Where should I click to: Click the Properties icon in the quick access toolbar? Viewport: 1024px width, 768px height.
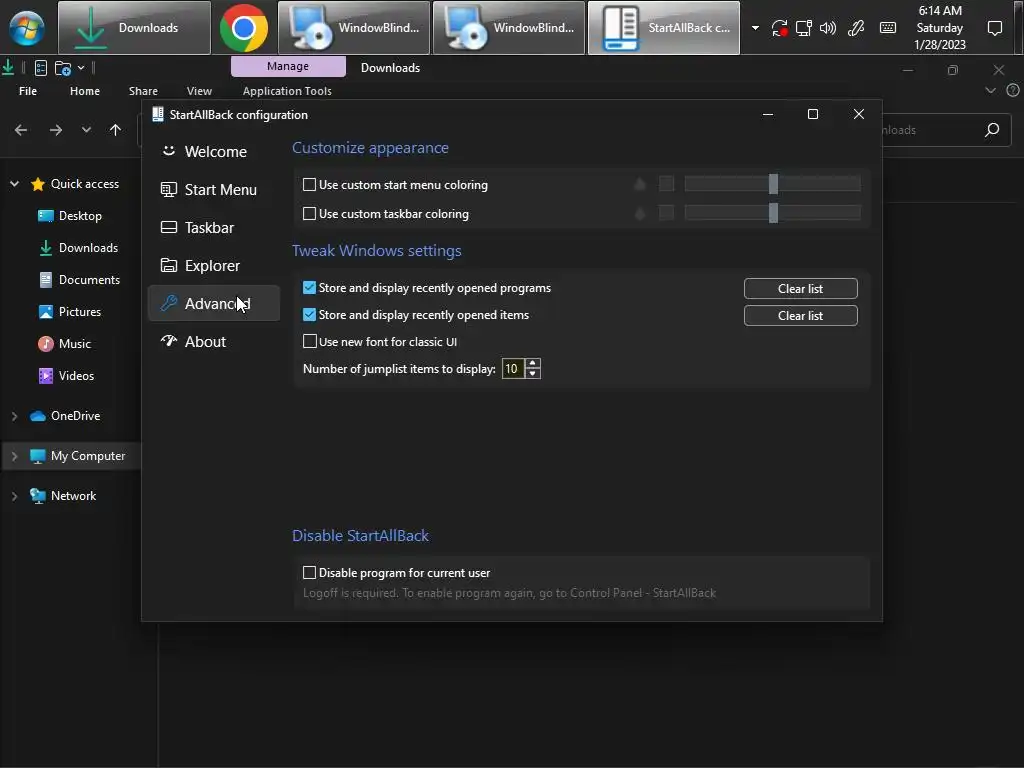pos(40,68)
